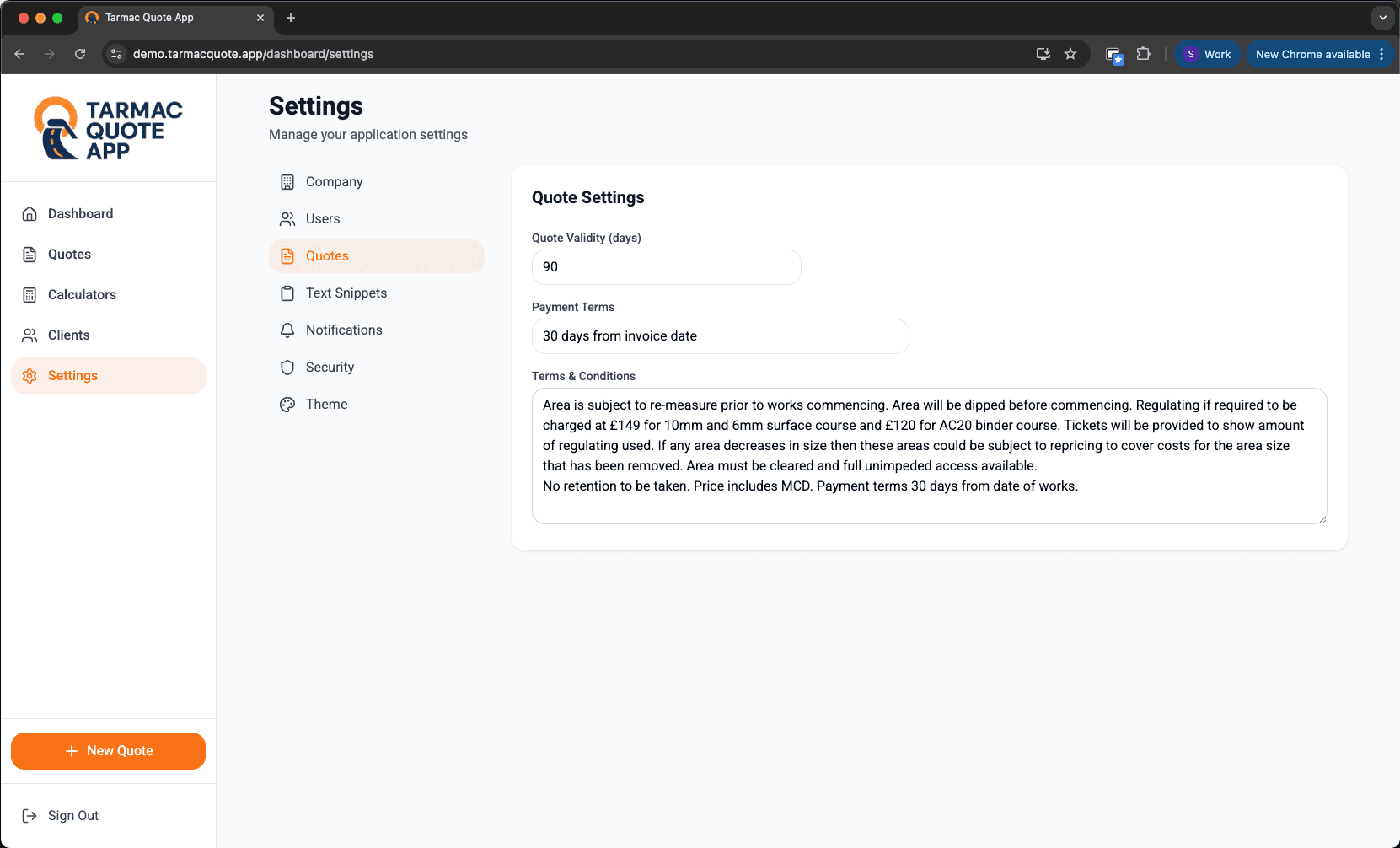Focus the Payment Terms input field
This screenshot has width=1400, height=848.
tap(720, 336)
